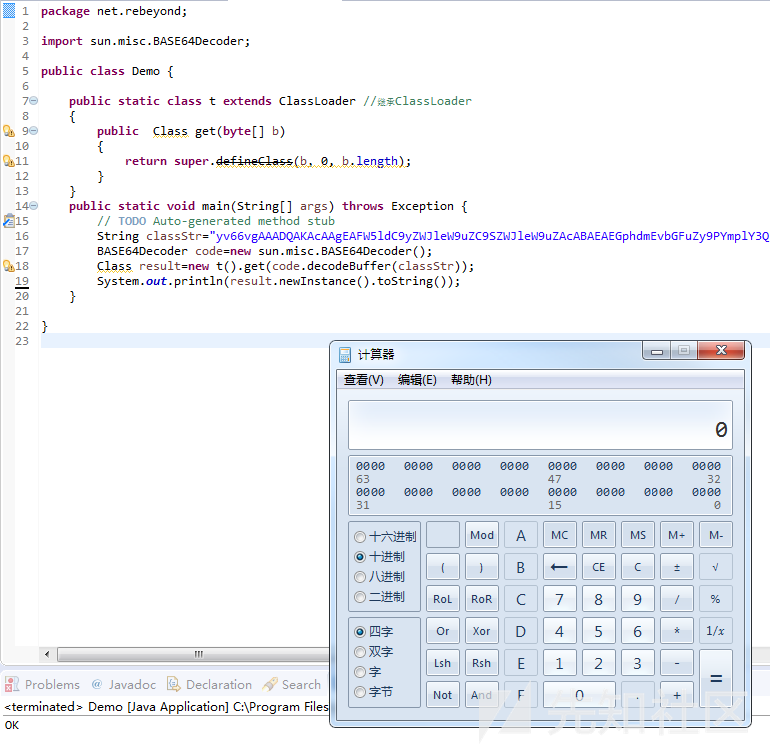Click the calculator display field showing 0
Screen dimensions: 770x749
(540, 425)
